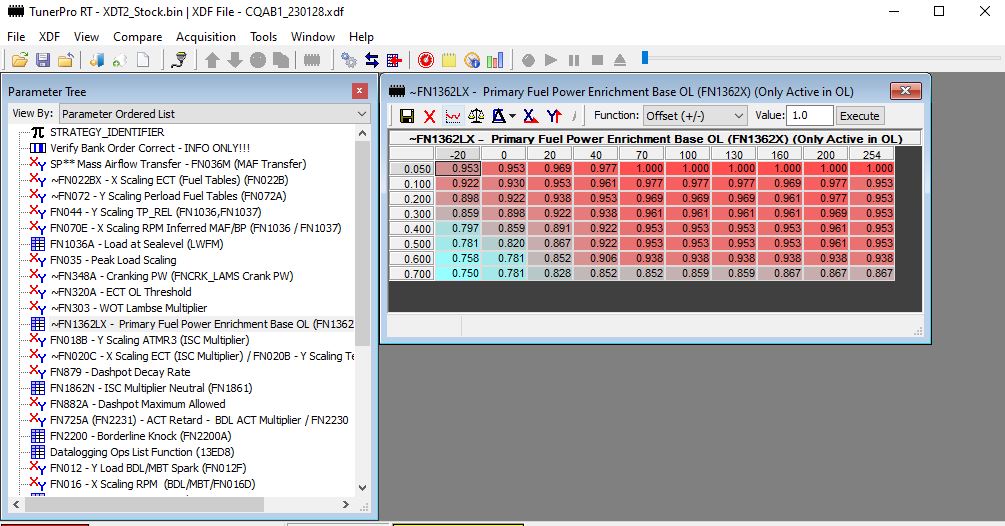Click the red gauge dashboard icon

(x=426, y=60)
